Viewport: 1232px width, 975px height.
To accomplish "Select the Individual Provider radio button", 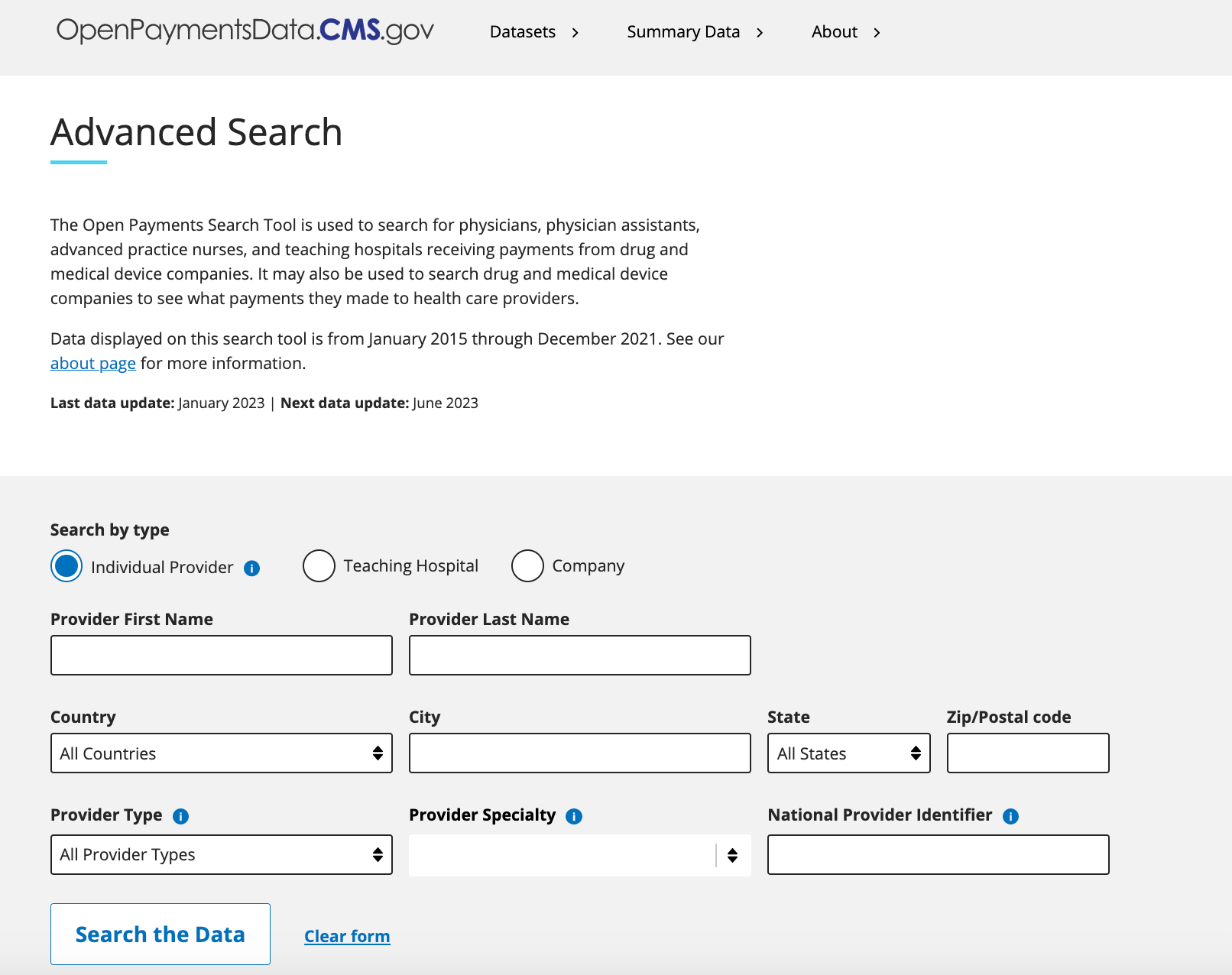I will click(x=66, y=566).
